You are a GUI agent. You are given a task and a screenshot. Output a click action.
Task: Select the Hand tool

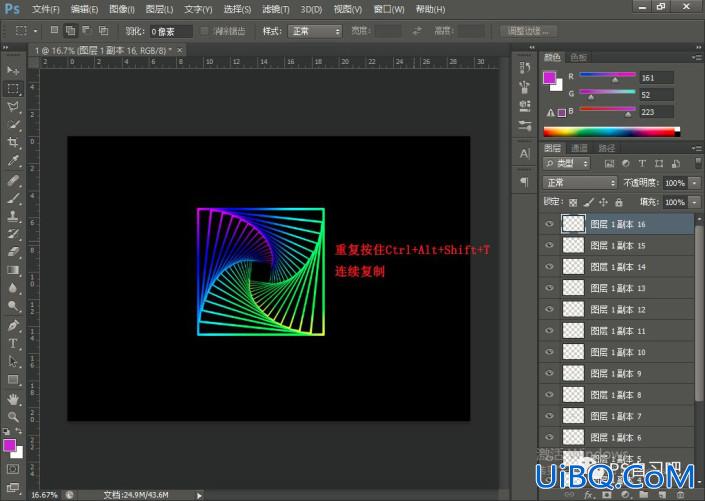13,399
